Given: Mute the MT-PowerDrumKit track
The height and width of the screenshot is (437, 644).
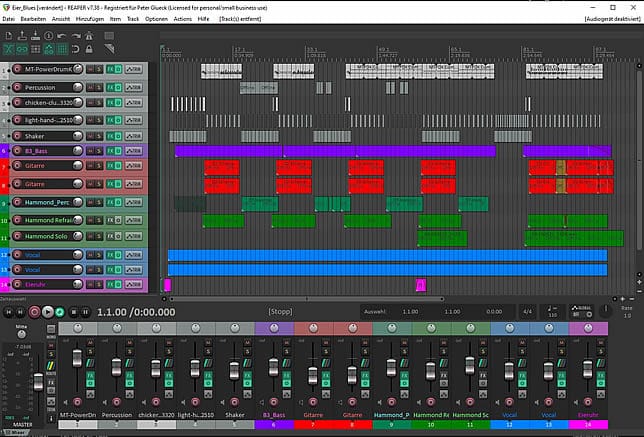Looking at the screenshot, I should 90,69.
